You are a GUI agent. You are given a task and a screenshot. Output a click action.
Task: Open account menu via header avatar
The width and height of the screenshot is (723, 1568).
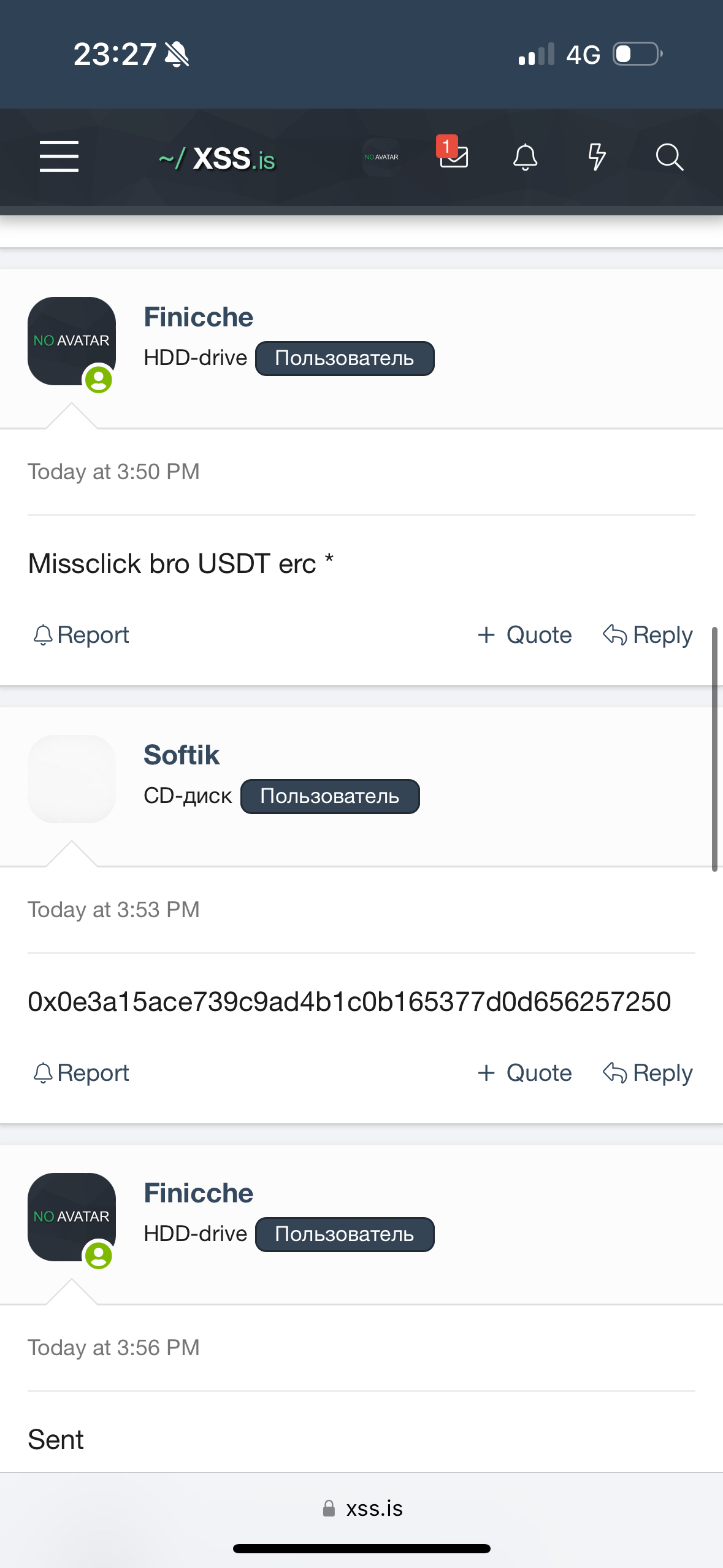point(381,157)
